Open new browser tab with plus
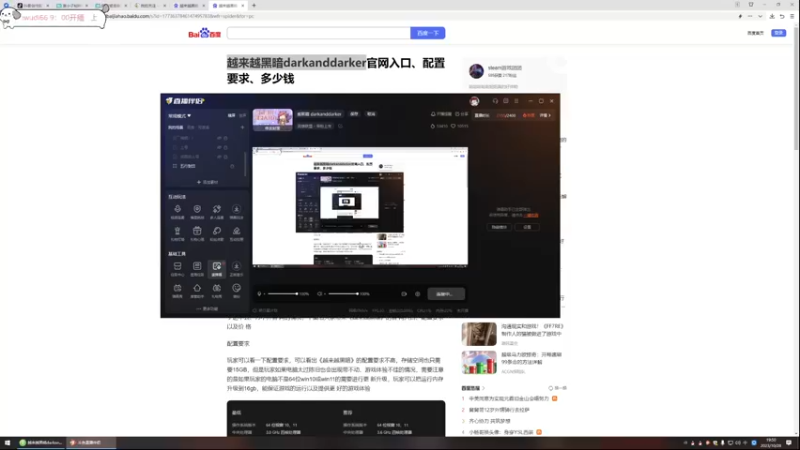 click(254, 6)
